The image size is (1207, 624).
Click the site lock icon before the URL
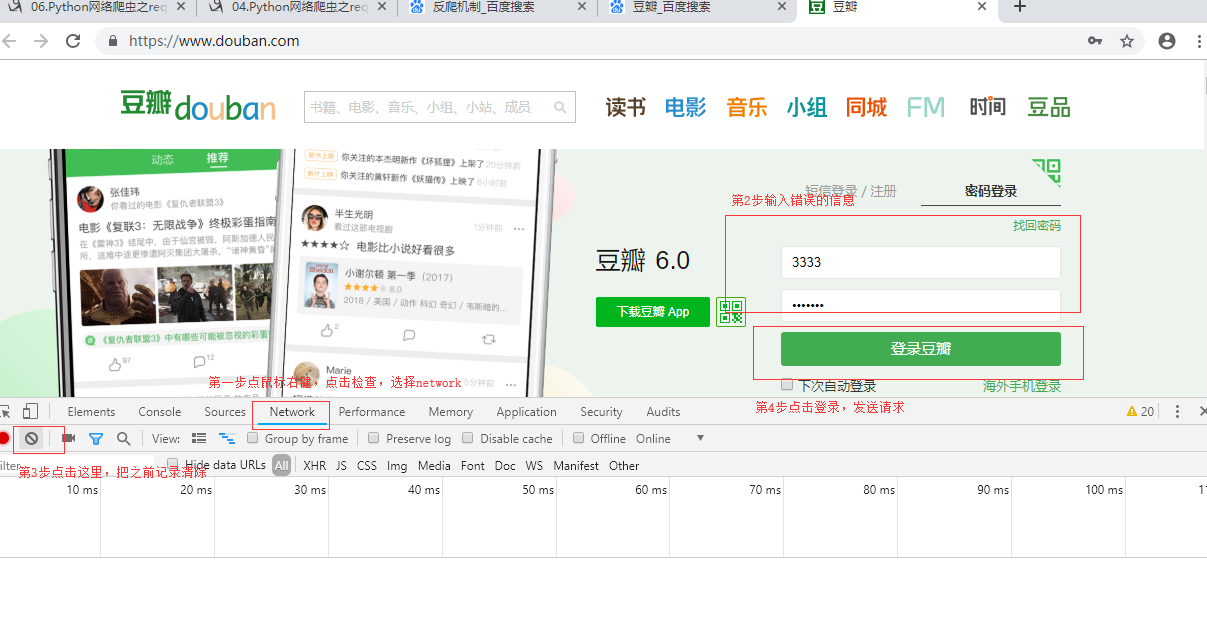(112, 41)
